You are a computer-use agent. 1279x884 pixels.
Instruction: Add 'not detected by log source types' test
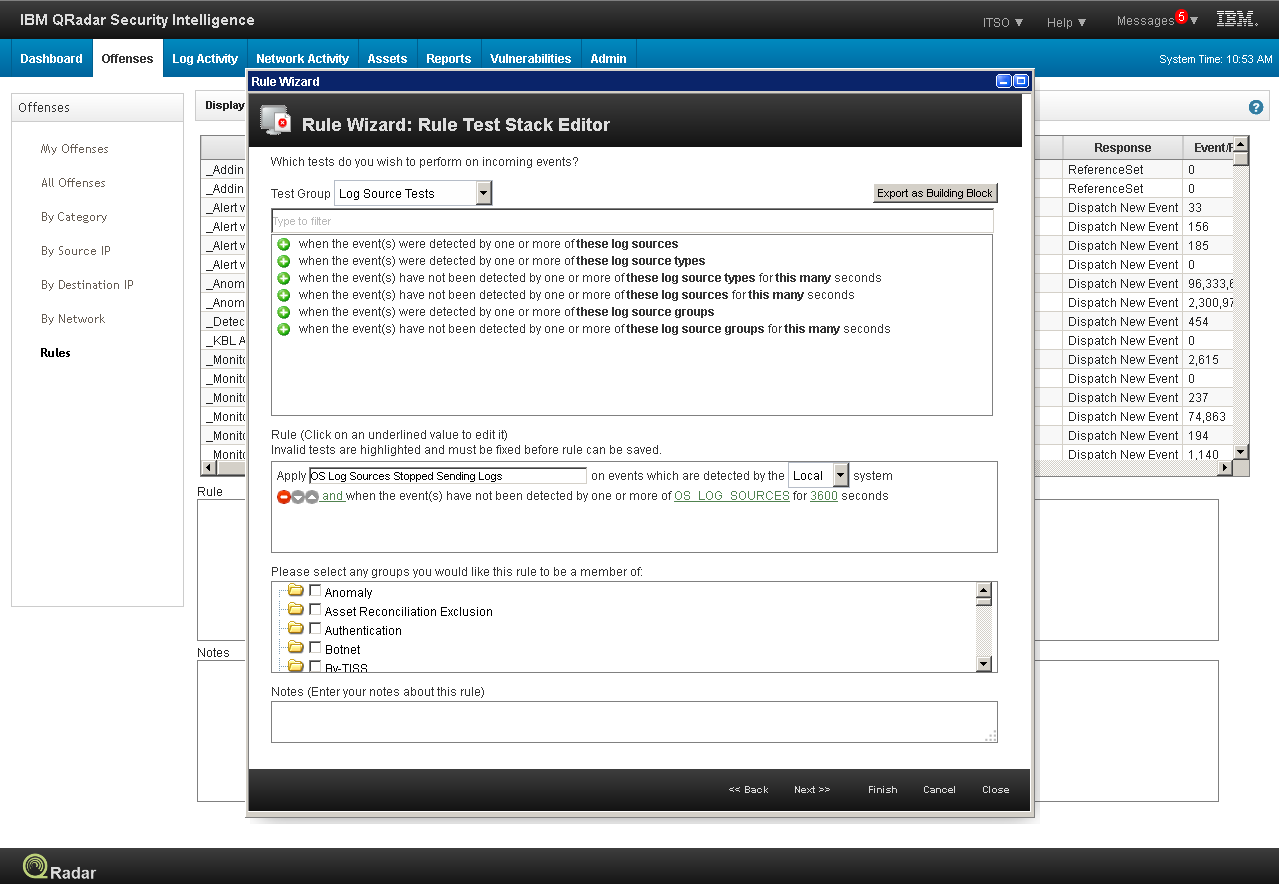[284, 278]
